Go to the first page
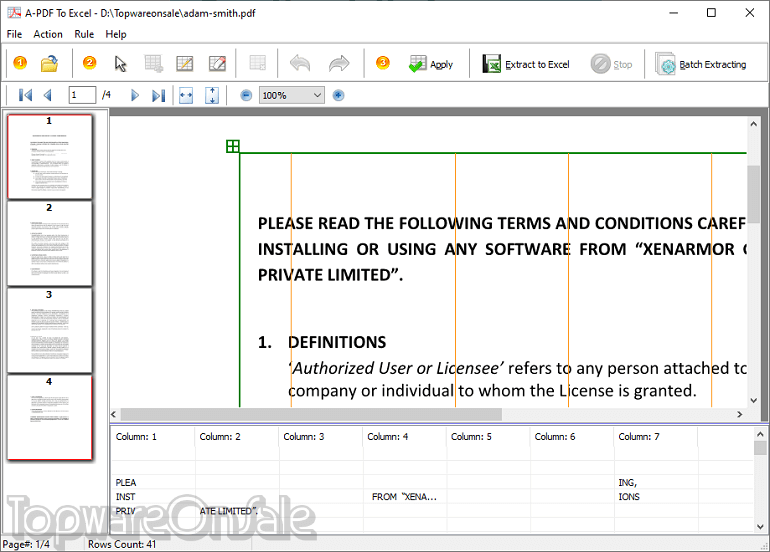This screenshot has height=552, width=770. [25, 95]
